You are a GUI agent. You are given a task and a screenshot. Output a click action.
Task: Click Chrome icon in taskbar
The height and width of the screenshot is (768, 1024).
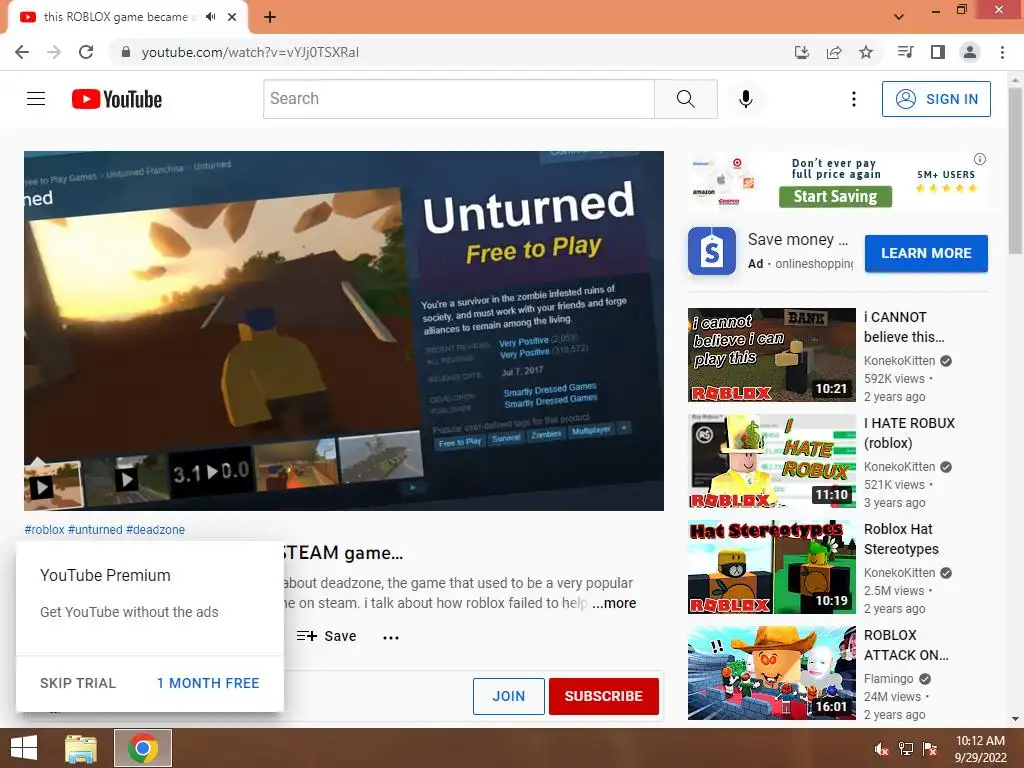[143, 748]
